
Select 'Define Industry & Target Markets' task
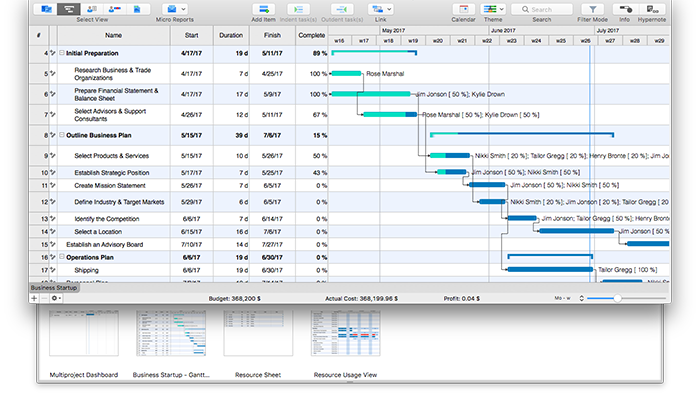119,202
